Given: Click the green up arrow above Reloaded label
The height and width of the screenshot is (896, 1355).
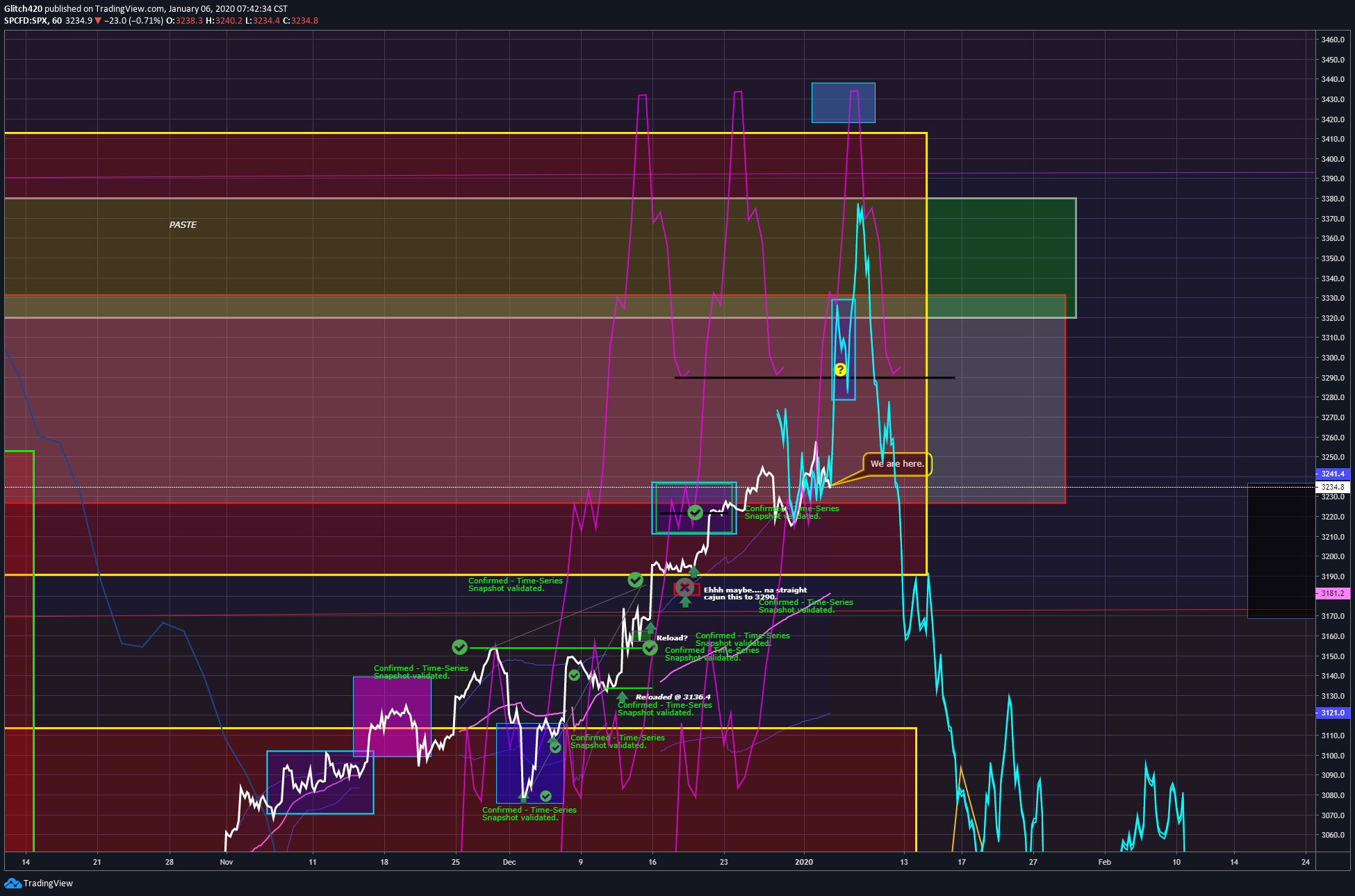Looking at the screenshot, I should click(x=622, y=696).
